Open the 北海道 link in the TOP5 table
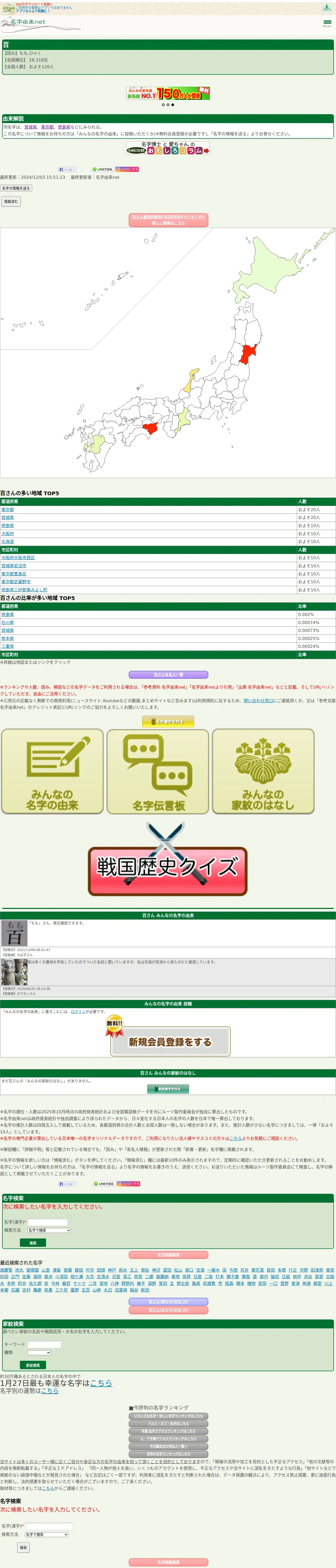 [7, 542]
